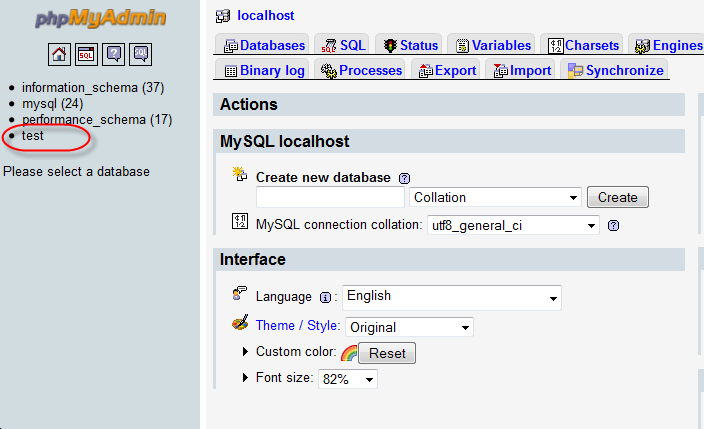The image size is (704, 429).
Task: Open the rainbow custom color picker
Action: (349, 353)
